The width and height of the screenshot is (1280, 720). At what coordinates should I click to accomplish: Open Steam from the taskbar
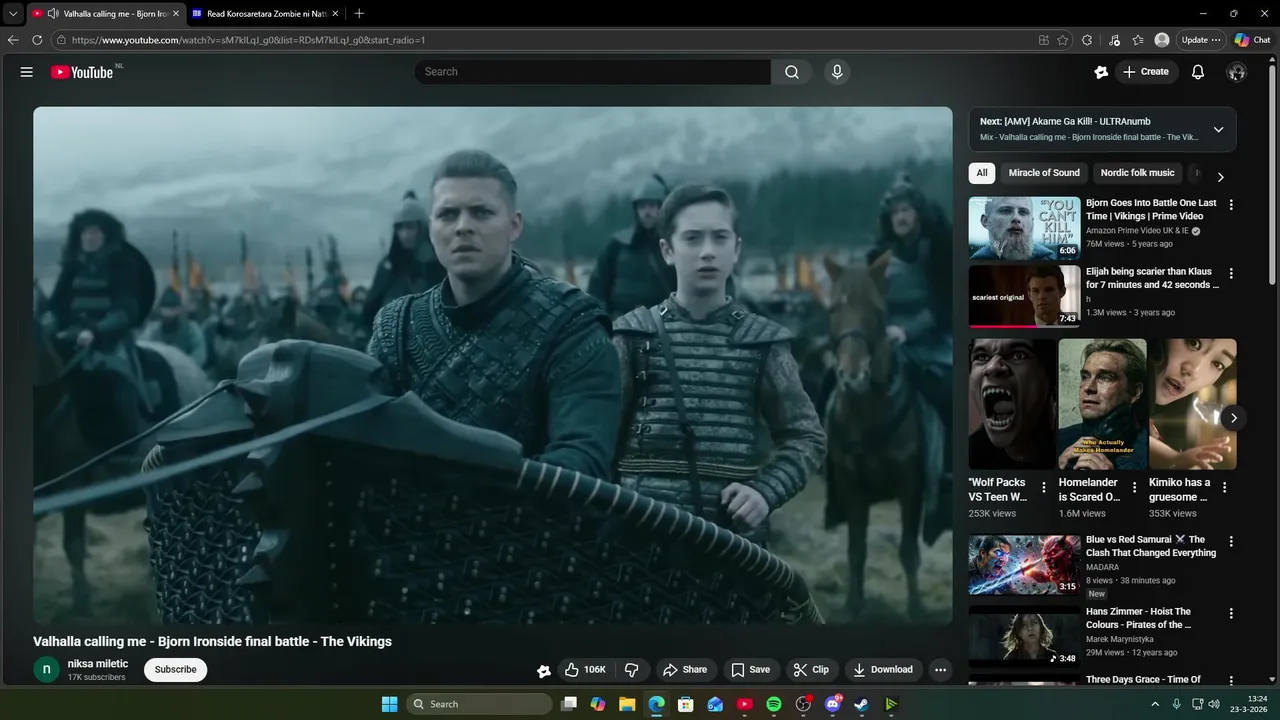[x=861, y=704]
